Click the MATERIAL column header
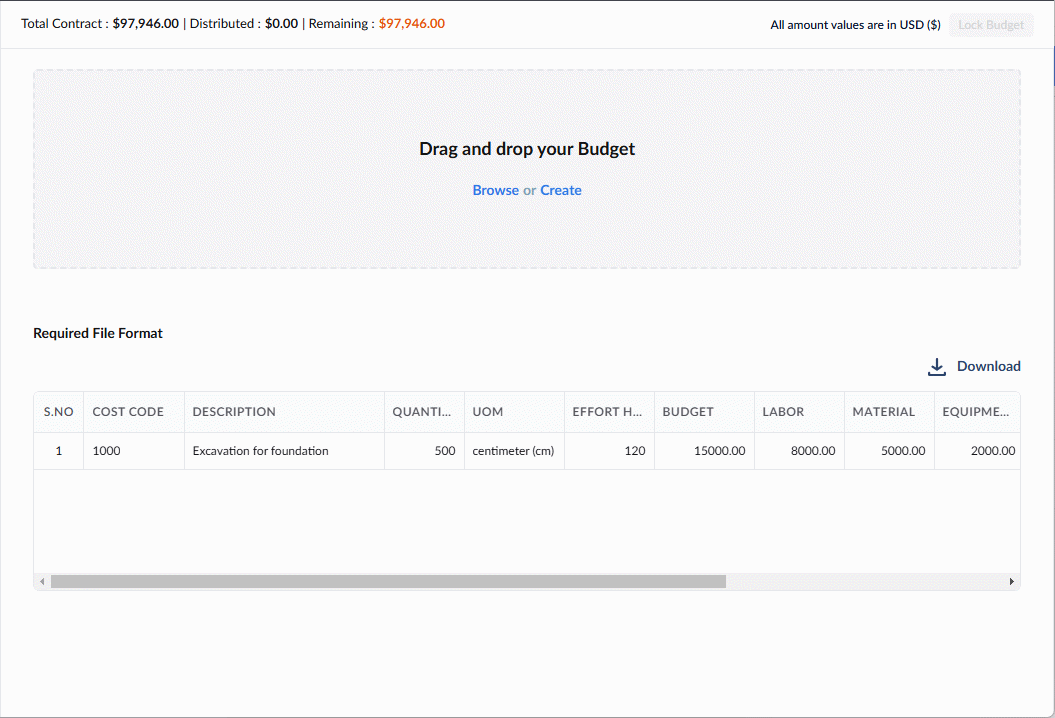1055x718 pixels. pyautogui.click(x=889, y=412)
